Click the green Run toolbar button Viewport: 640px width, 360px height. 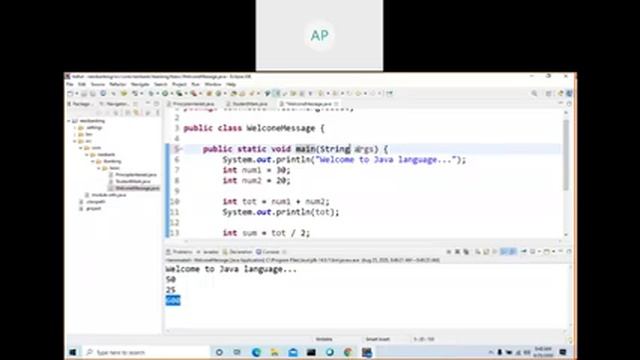pos(165,93)
